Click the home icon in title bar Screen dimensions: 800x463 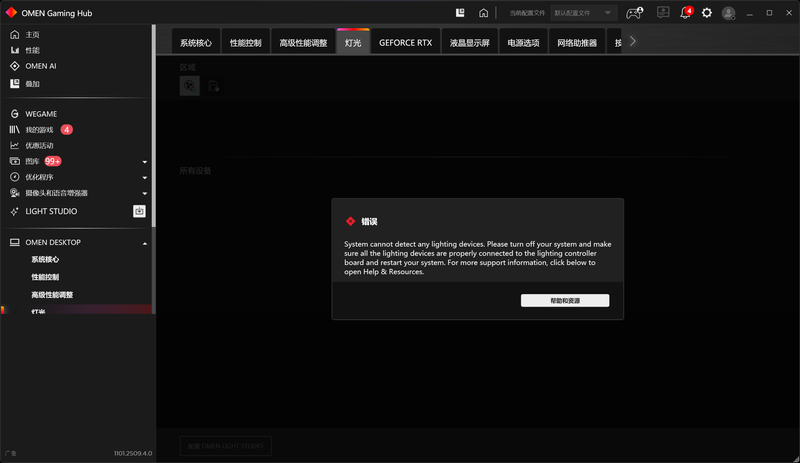click(483, 13)
